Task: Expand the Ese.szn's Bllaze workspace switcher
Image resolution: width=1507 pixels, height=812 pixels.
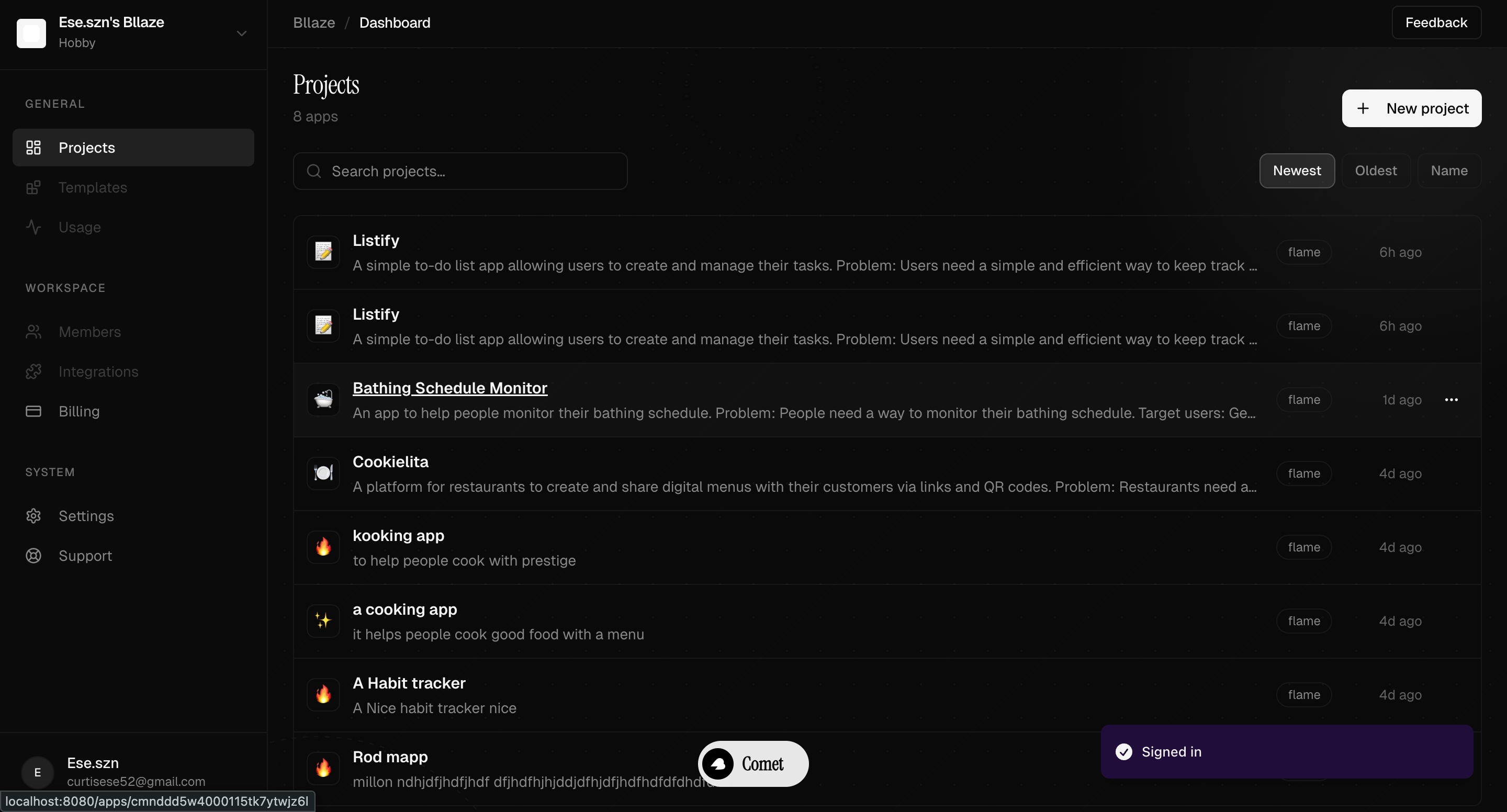Action: coord(241,33)
